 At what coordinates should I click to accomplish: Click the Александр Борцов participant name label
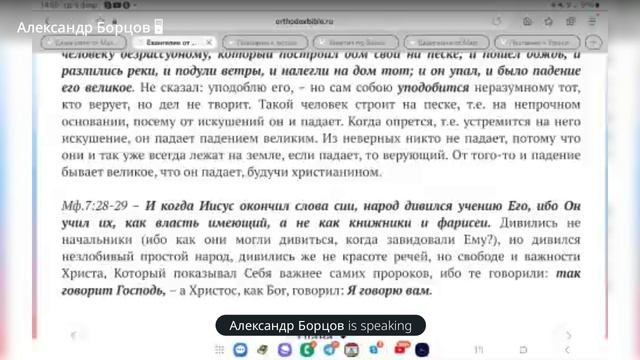[84, 27]
